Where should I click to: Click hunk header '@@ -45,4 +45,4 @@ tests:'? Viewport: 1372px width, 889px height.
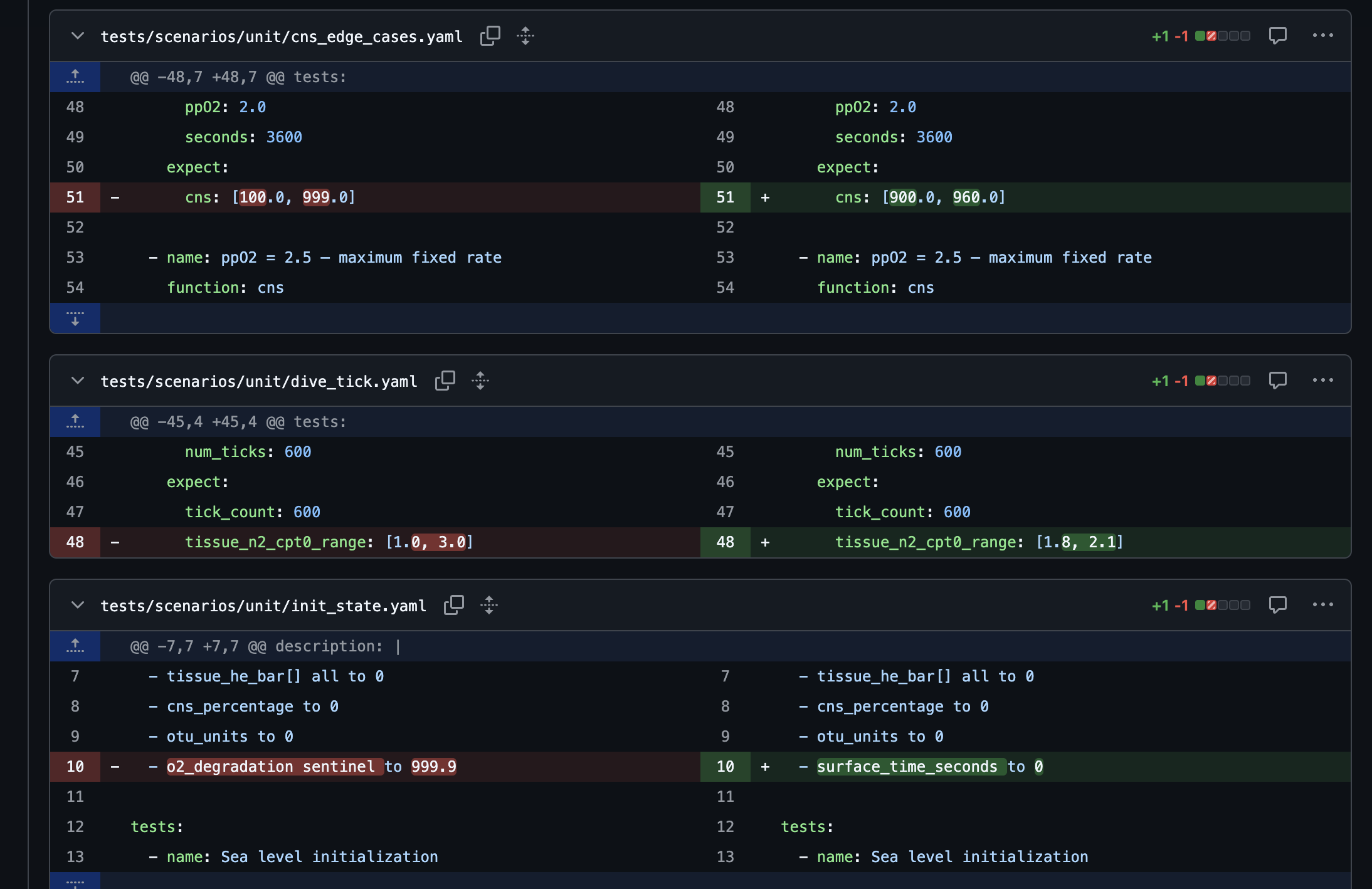pos(238,422)
